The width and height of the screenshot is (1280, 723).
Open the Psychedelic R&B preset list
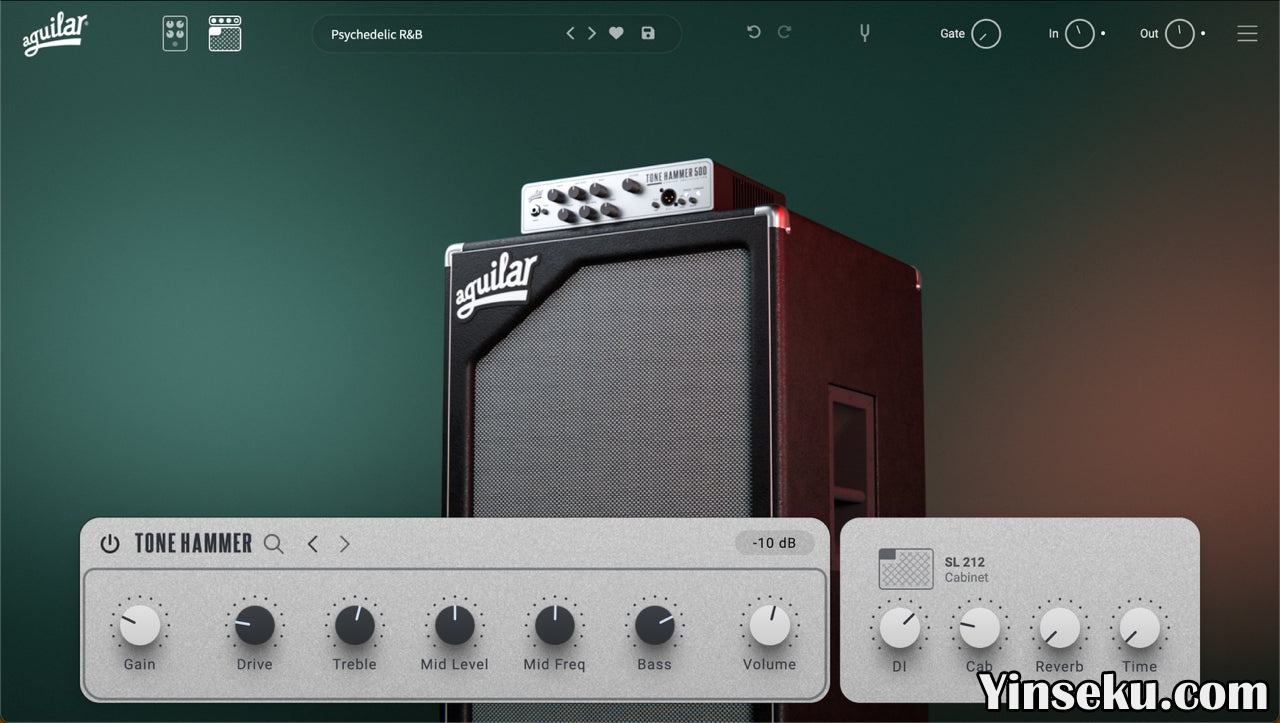[440, 34]
